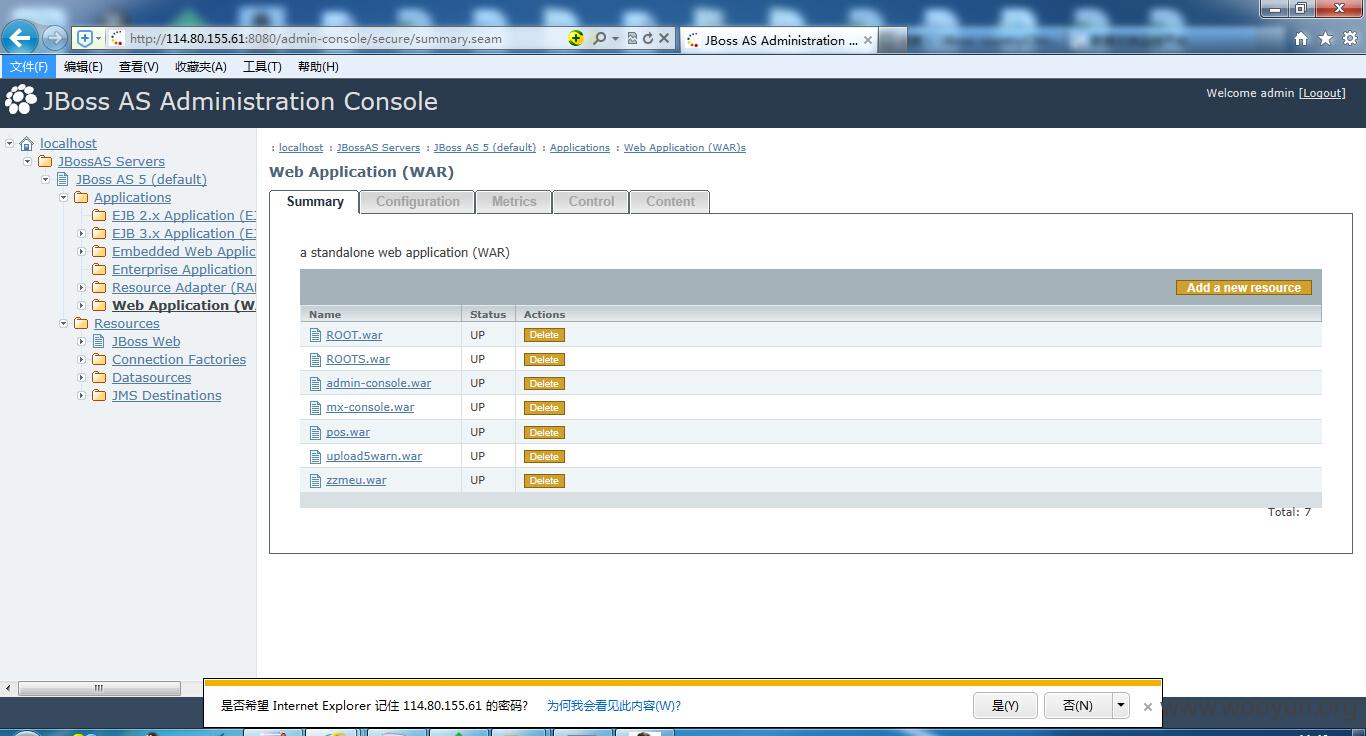Click Add a new resource button
The image size is (1366, 736).
click(1243, 288)
